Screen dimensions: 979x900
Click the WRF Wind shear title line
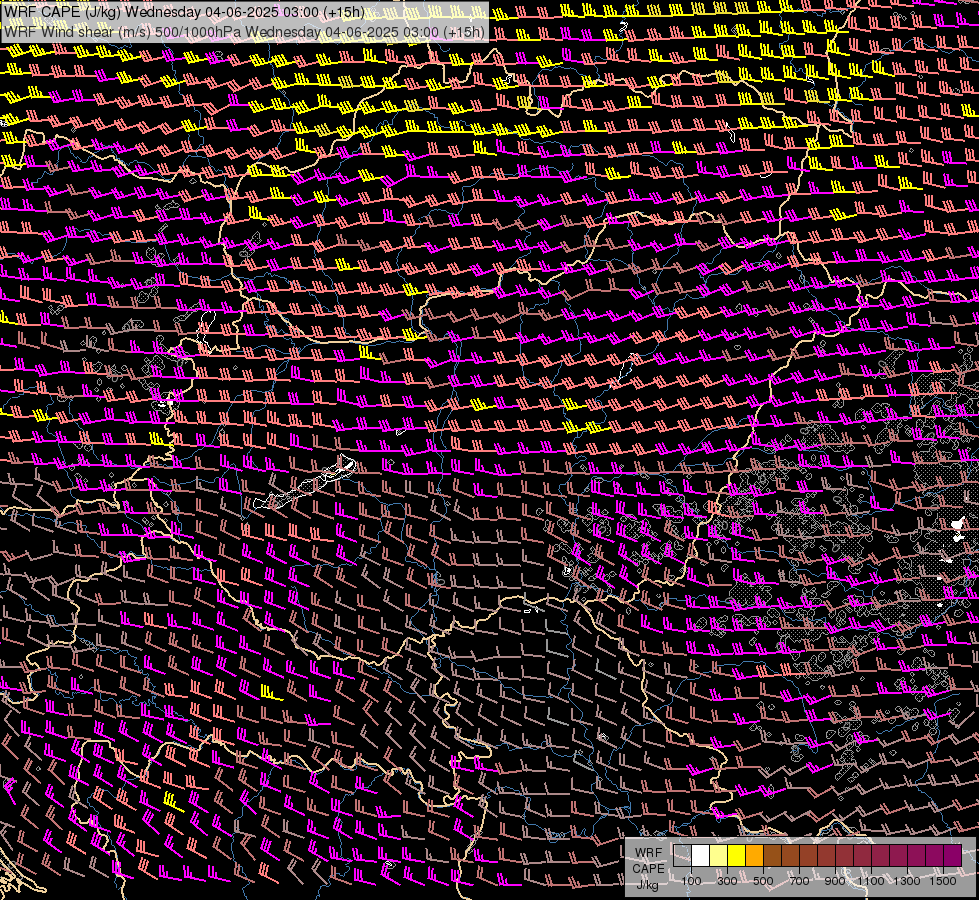click(x=244, y=32)
